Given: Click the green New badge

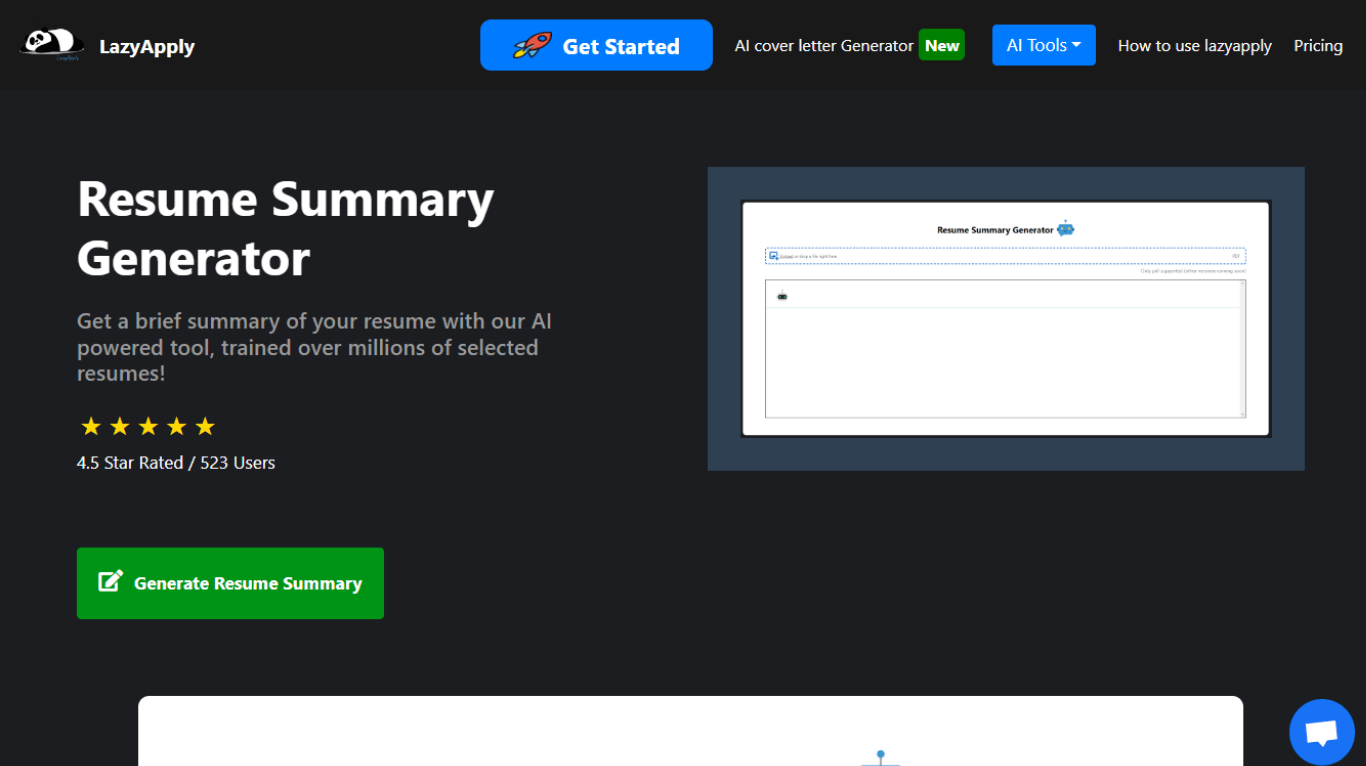Looking at the screenshot, I should pos(942,45).
